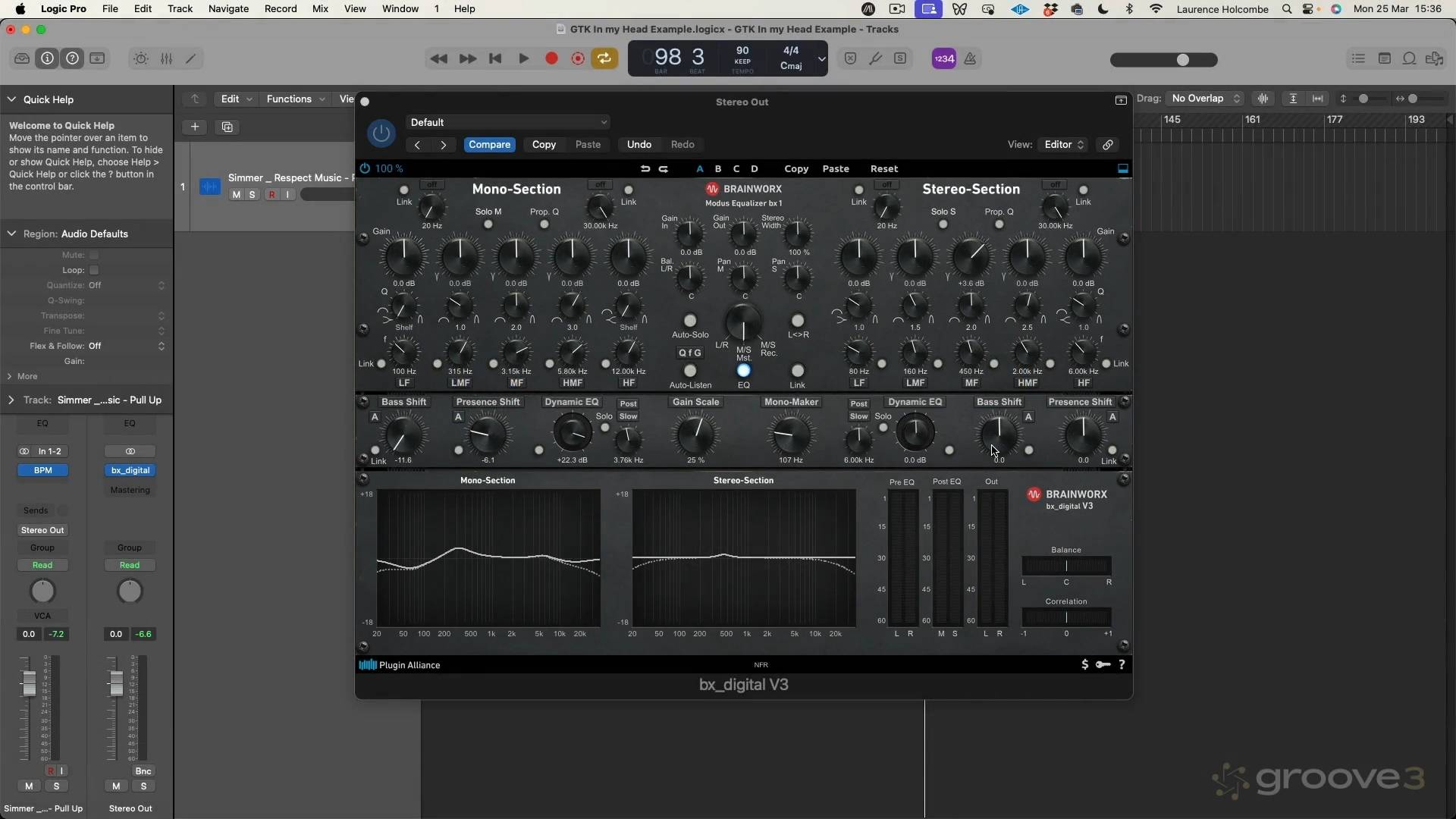Enable the Loop checkbox in Region inspector
This screenshot has width=1456, height=819.
(x=94, y=271)
